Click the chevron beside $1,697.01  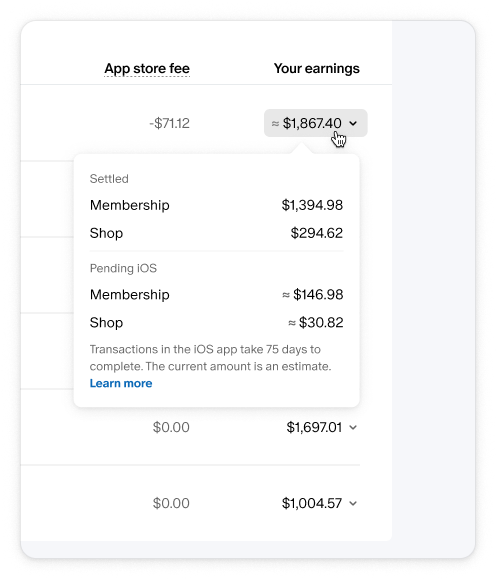pos(353,428)
